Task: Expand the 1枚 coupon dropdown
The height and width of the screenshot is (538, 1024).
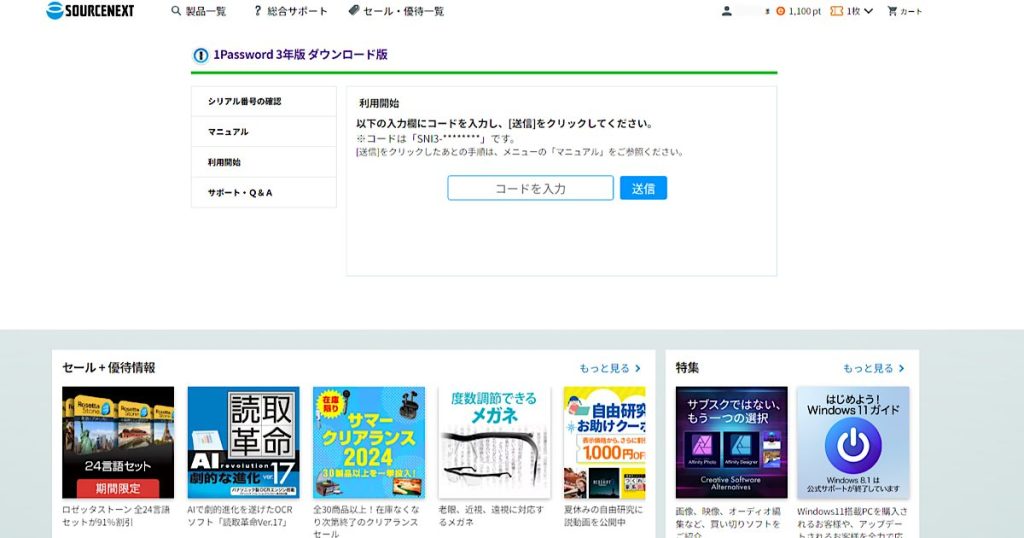Action: (x=852, y=11)
